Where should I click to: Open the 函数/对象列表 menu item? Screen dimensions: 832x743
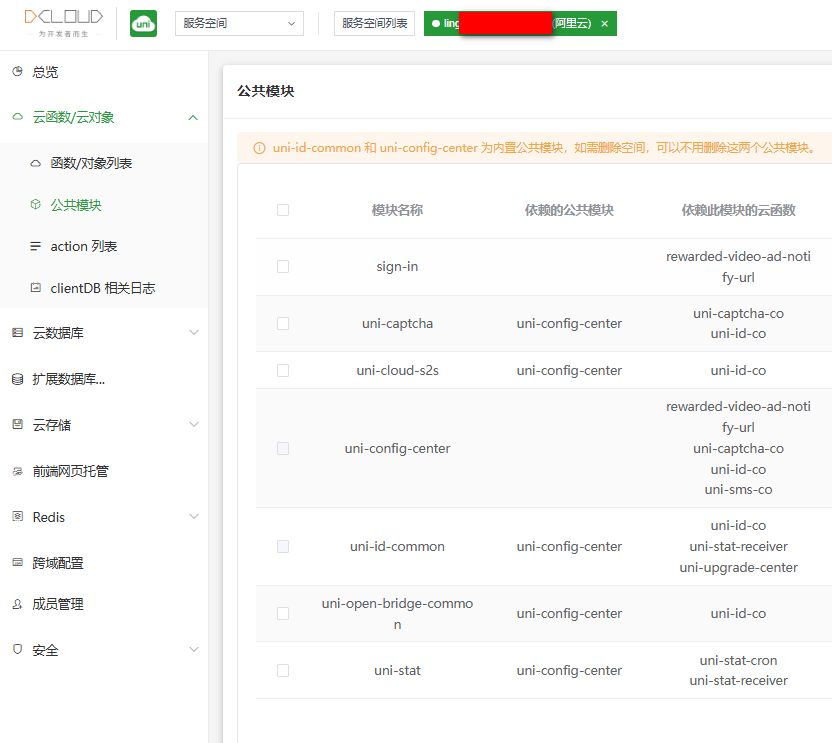coord(91,163)
